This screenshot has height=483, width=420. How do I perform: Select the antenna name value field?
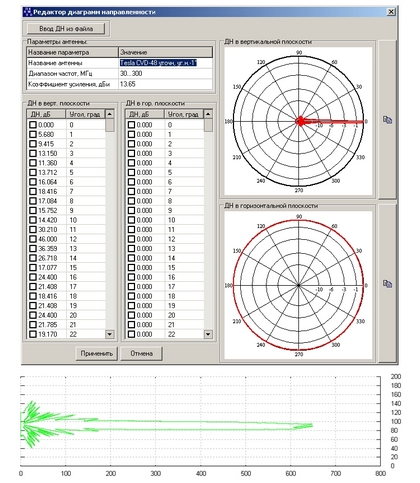pos(165,63)
